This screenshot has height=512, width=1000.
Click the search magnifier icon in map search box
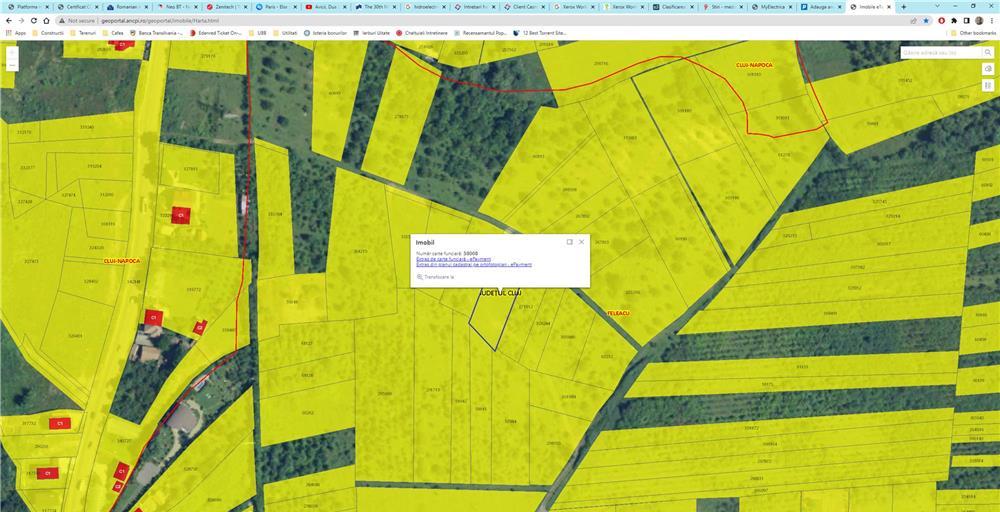click(987, 53)
